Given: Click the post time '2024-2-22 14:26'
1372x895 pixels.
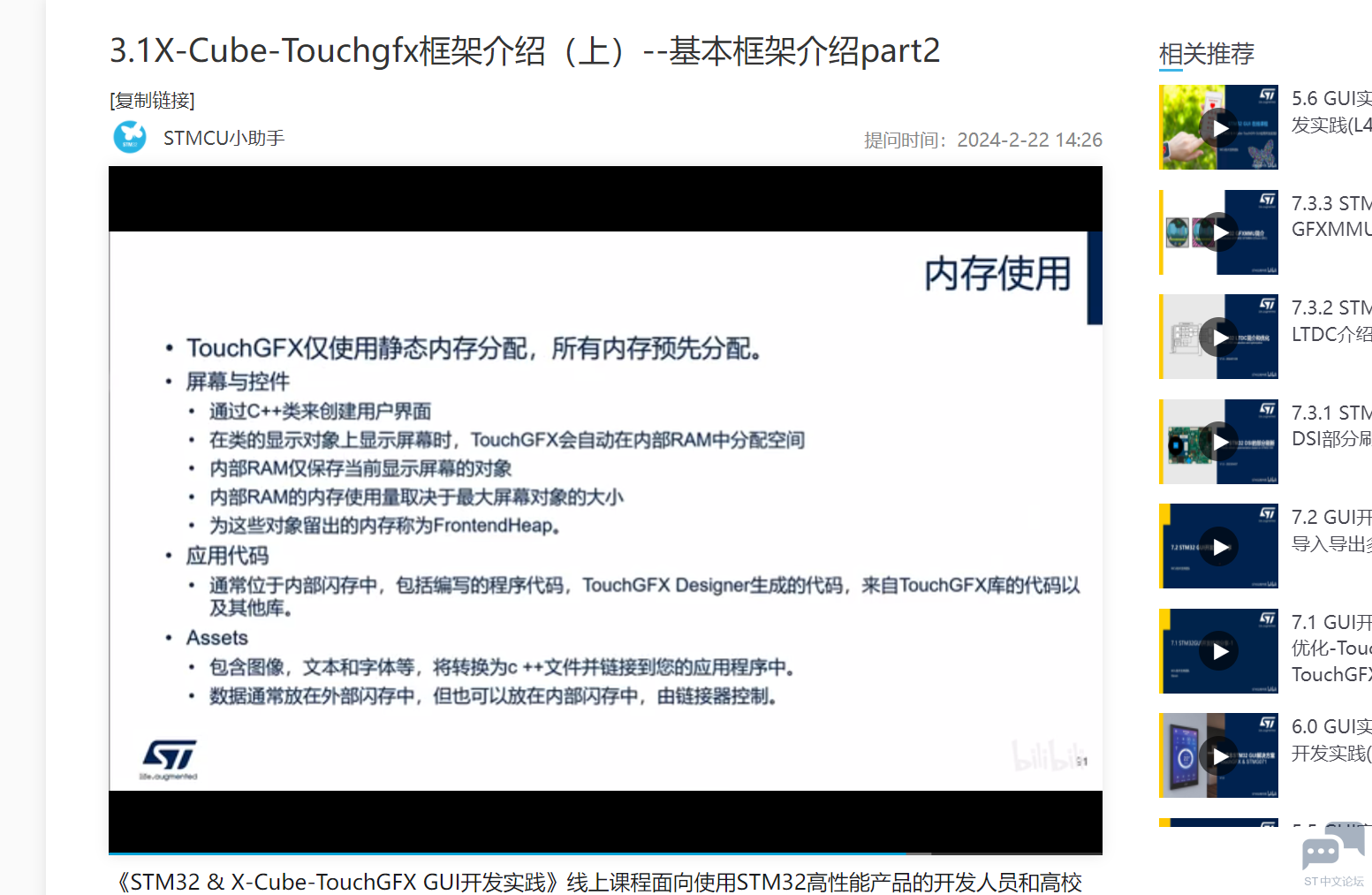Looking at the screenshot, I should (x=1029, y=140).
